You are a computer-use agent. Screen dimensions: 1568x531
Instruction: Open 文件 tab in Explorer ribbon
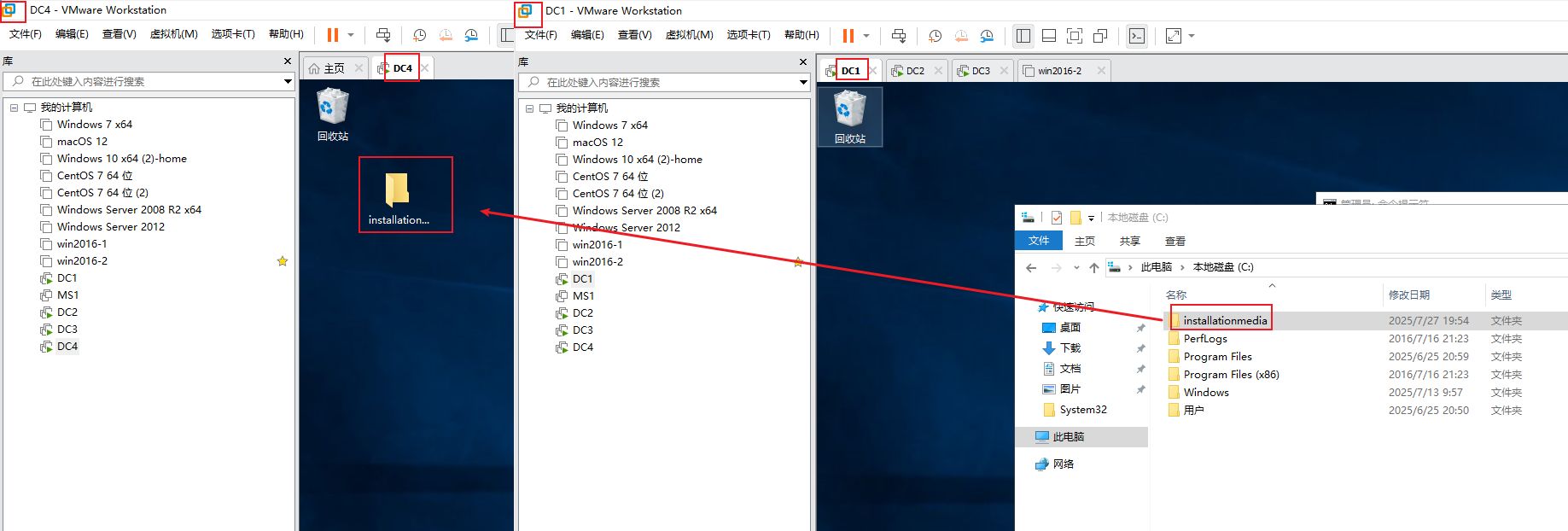(x=1039, y=242)
